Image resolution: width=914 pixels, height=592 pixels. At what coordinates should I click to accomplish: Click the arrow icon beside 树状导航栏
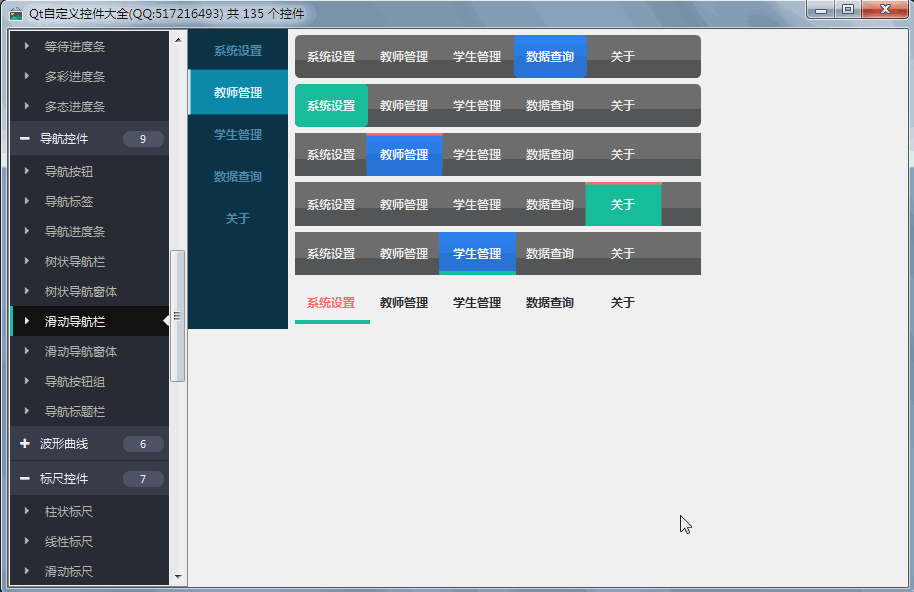point(27,262)
